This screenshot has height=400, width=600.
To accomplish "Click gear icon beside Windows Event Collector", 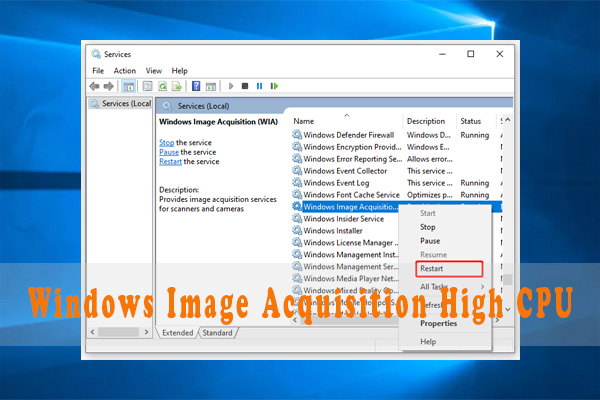I will (x=297, y=171).
